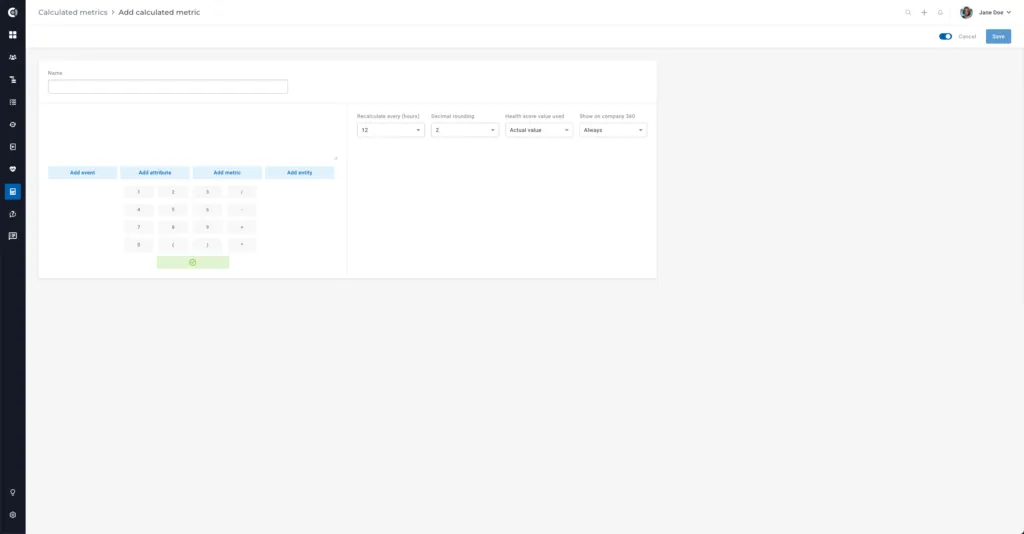Click keypad digit 5
The image size is (1024, 534).
pos(173,210)
